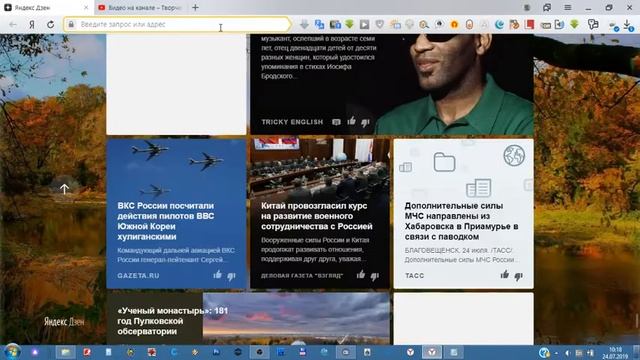Click the red square extension icon
Screen dimensions: 640x360
(x=529, y=24)
